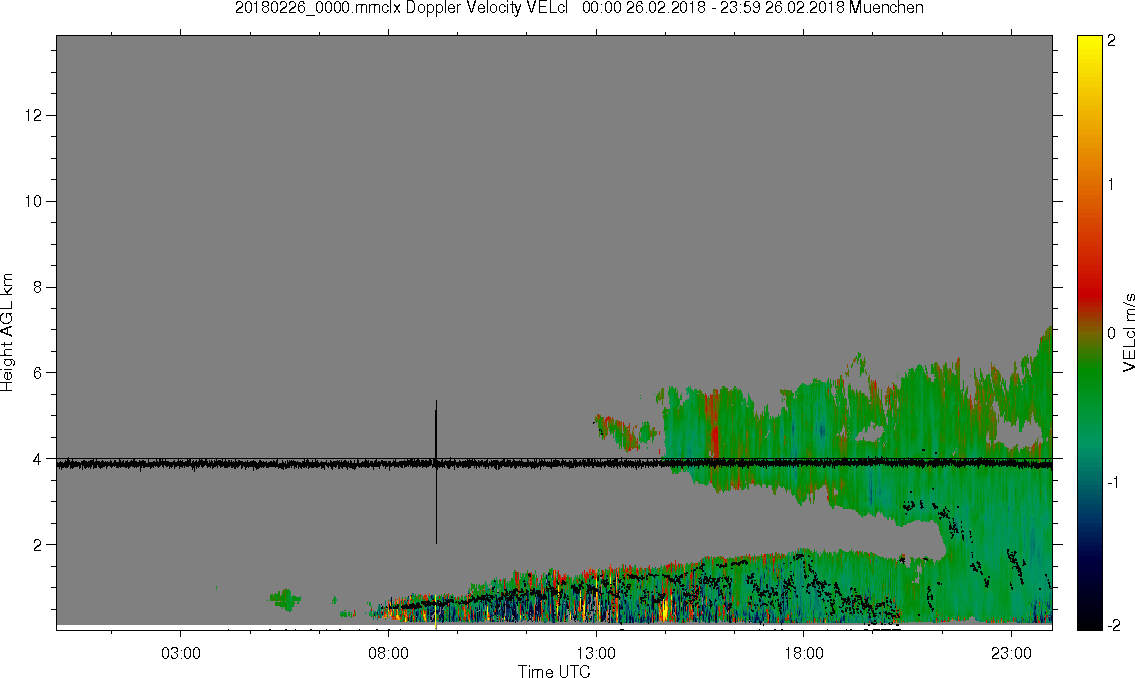Click the '08:00' time axis label
This screenshot has height=678, width=1135.
tap(388, 654)
